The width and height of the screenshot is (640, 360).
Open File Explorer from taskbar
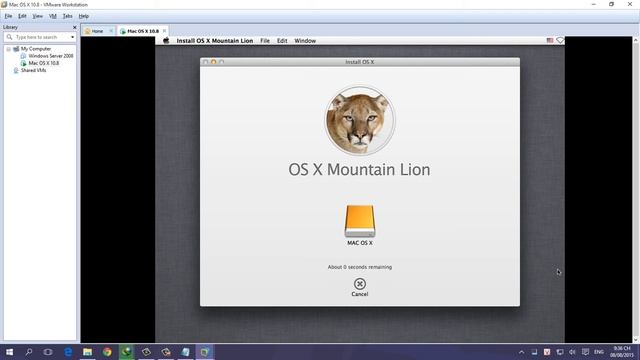click(x=87, y=352)
